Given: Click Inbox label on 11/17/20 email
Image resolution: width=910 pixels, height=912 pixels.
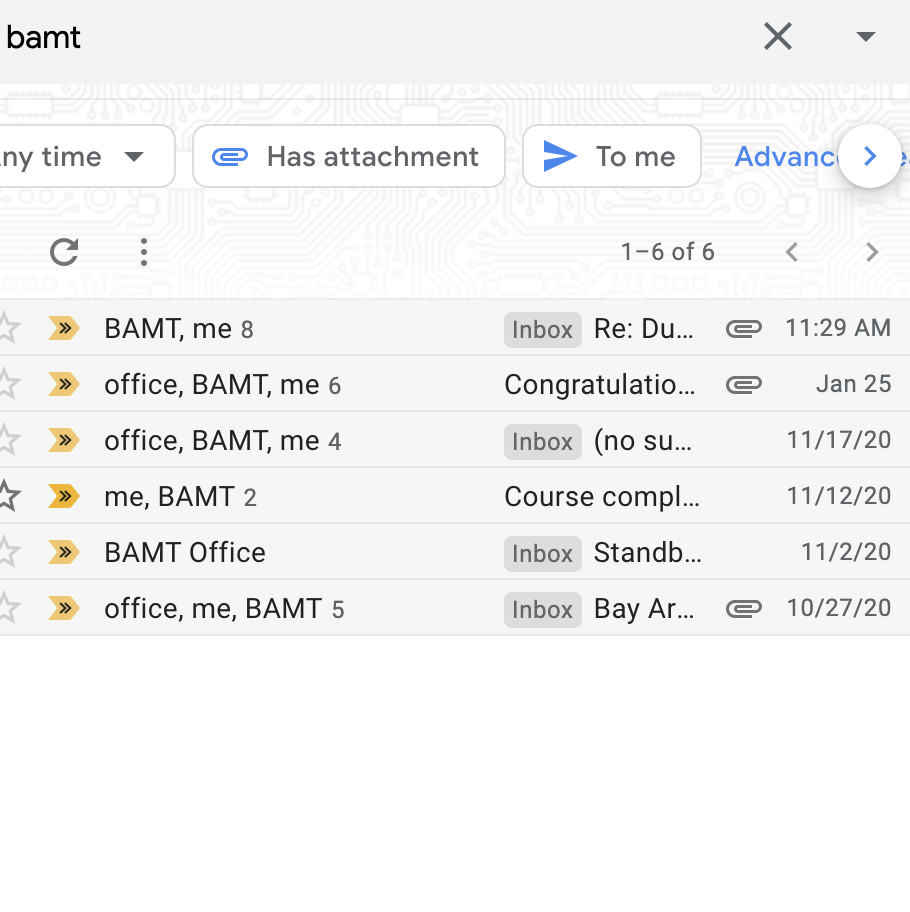Looking at the screenshot, I should 542,441.
